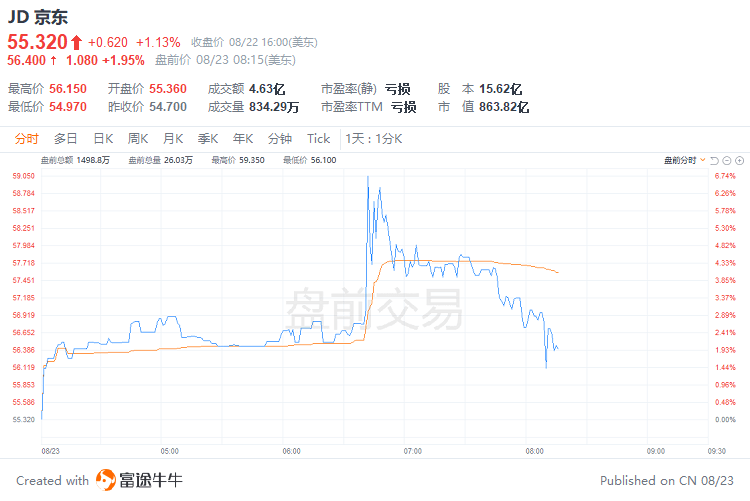Click the 成交额 4.63亿 value
The width and height of the screenshot is (750, 501).
[x=267, y=89]
